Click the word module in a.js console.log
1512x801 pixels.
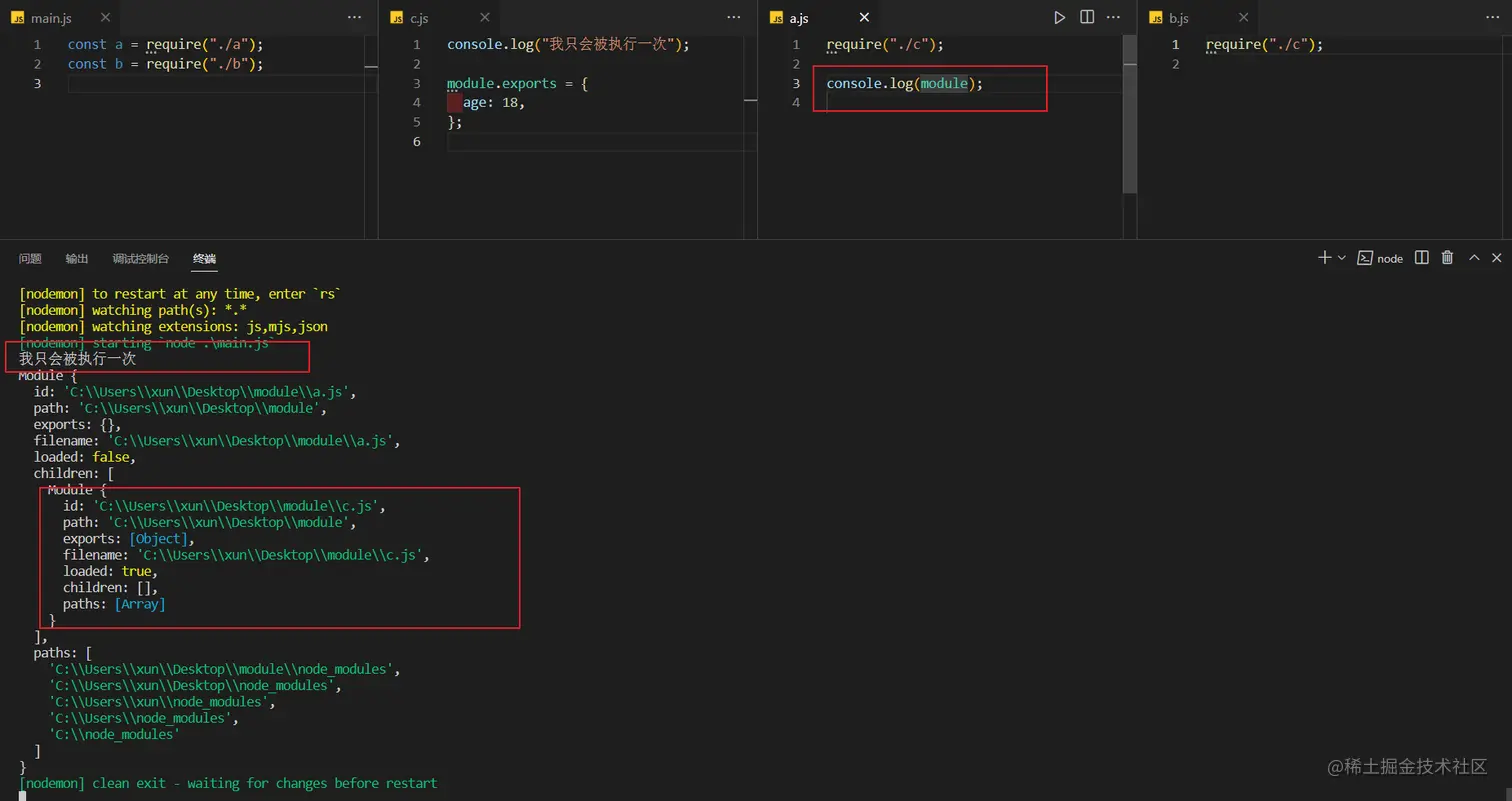(944, 83)
